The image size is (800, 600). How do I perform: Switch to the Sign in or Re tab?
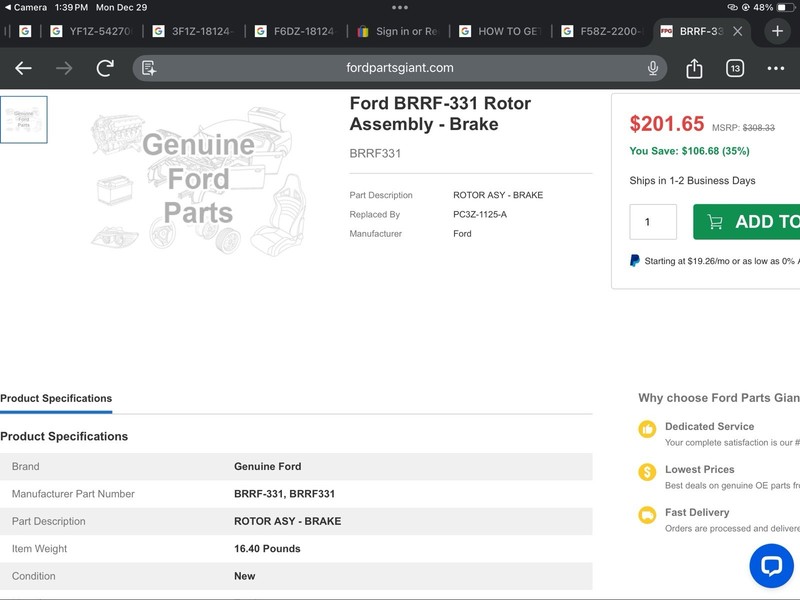click(398, 31)
